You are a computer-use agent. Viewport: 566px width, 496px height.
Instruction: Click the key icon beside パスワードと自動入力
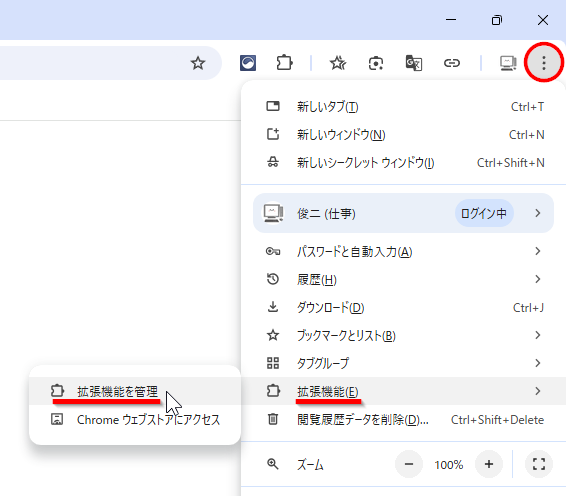click(x=273, y=251)
